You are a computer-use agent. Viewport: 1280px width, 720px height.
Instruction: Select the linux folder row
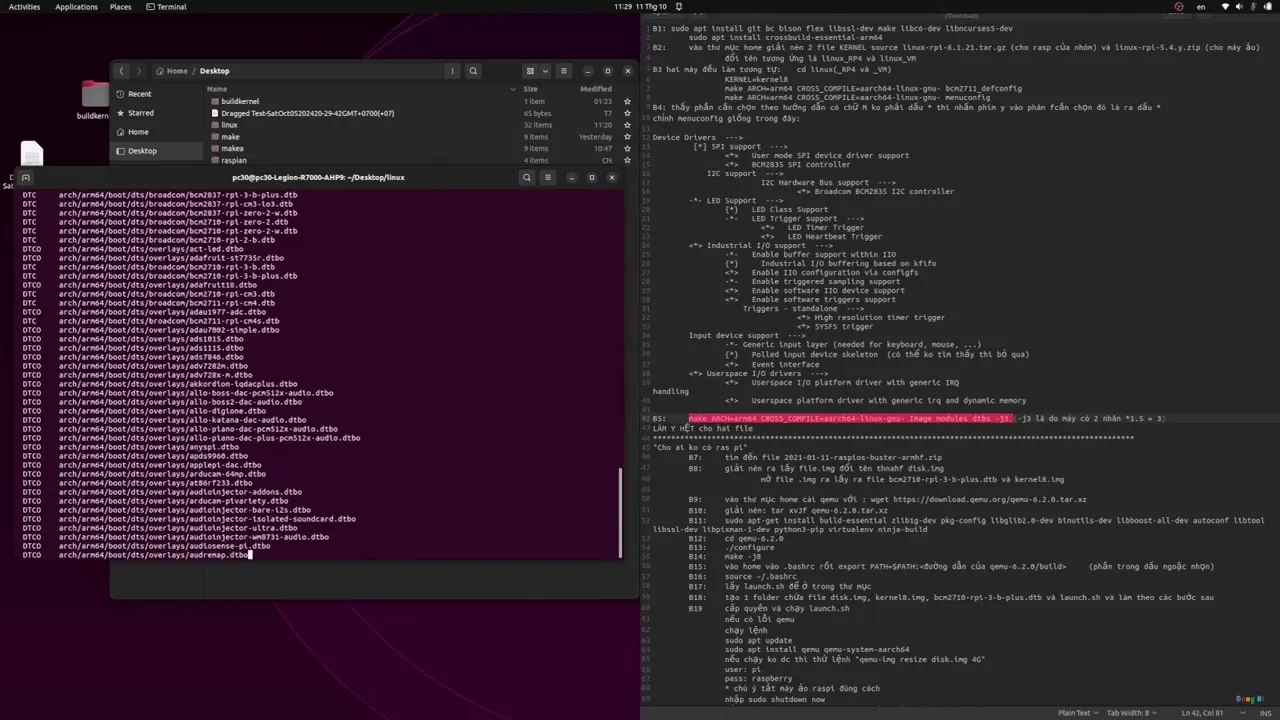[420, 125]
